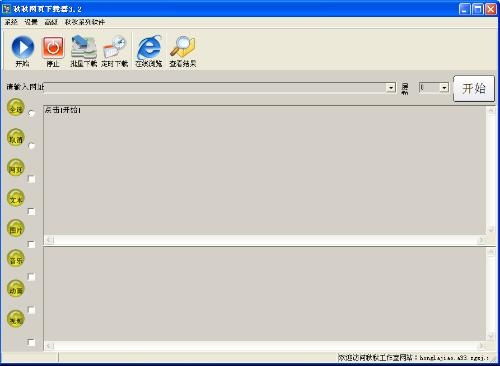500x366 pixels.
Task: Click inside the 层数 value box
Action: [429, 88]
